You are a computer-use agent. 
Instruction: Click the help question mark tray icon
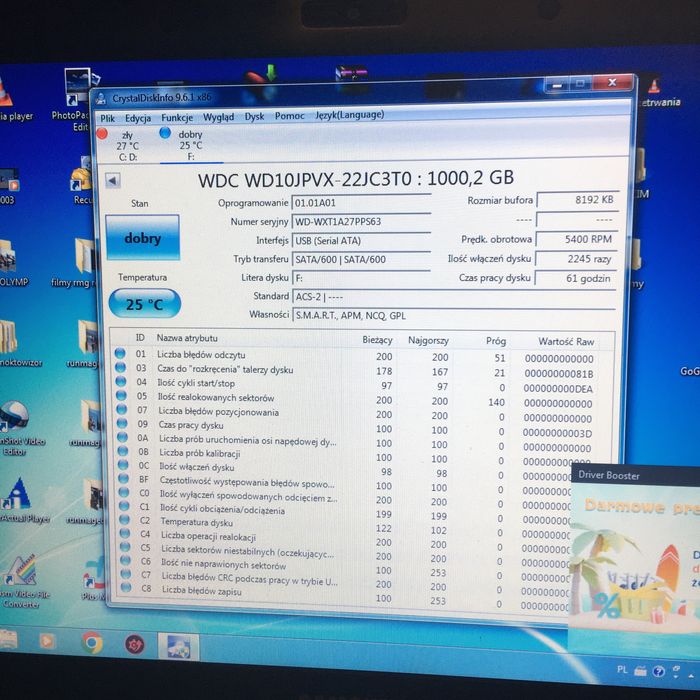tap(658, 671)
